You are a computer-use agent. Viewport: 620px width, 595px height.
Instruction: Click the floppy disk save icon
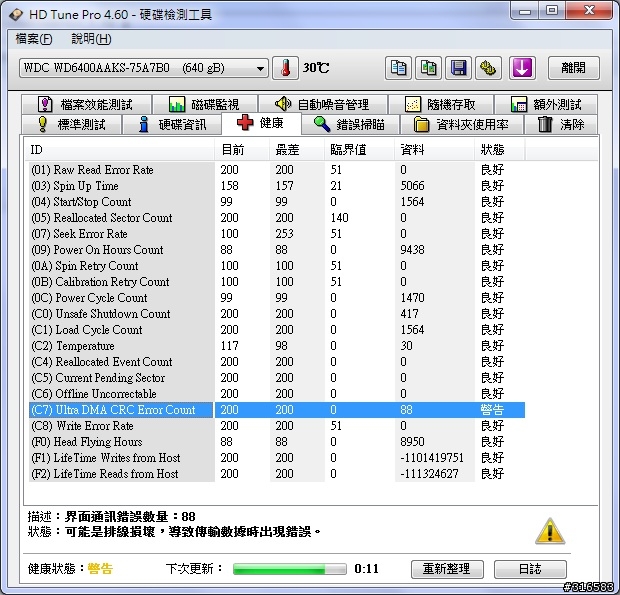click(458, 68)
